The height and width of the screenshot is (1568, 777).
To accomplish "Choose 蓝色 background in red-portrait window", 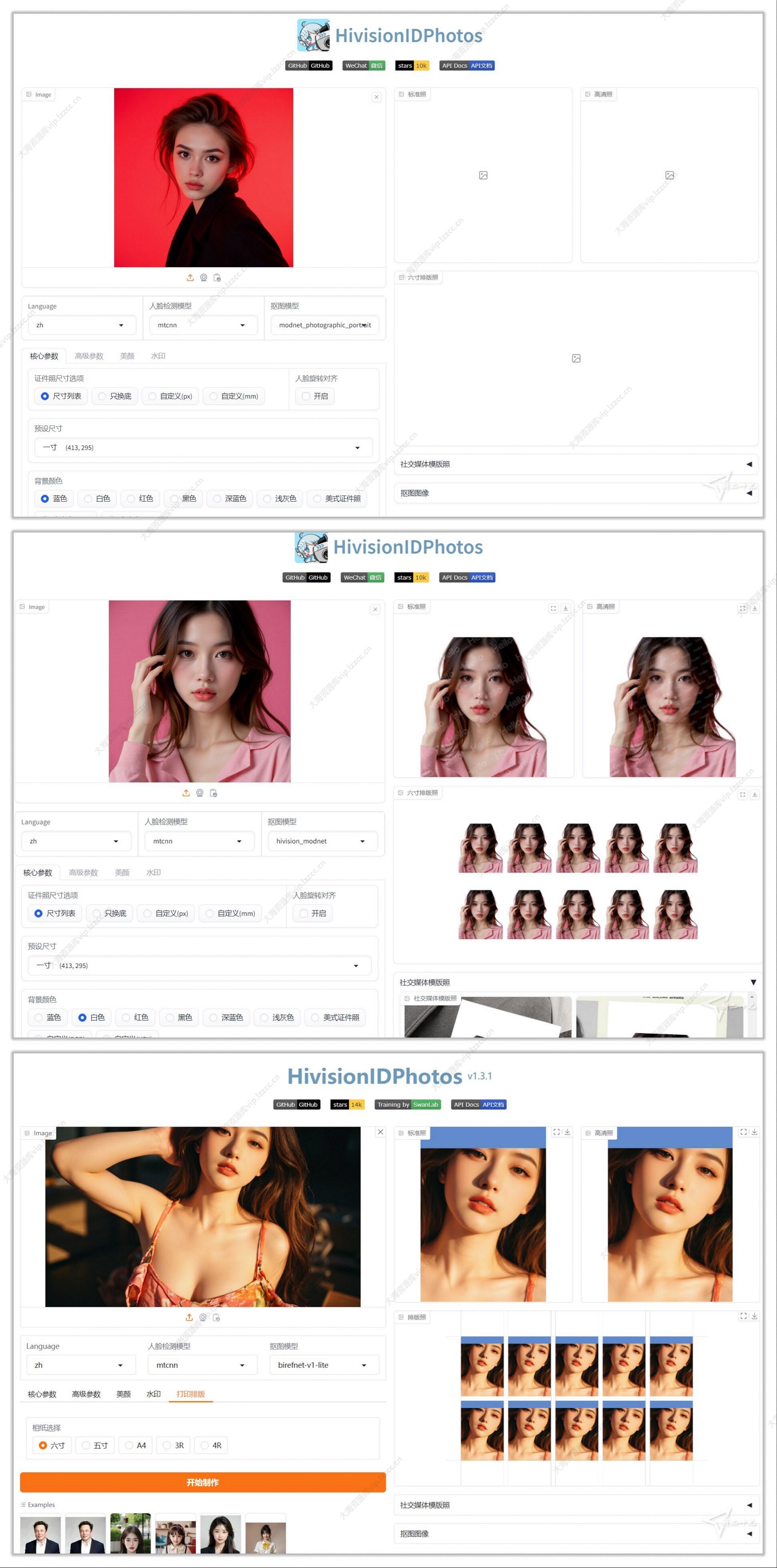I will point(54,498).
